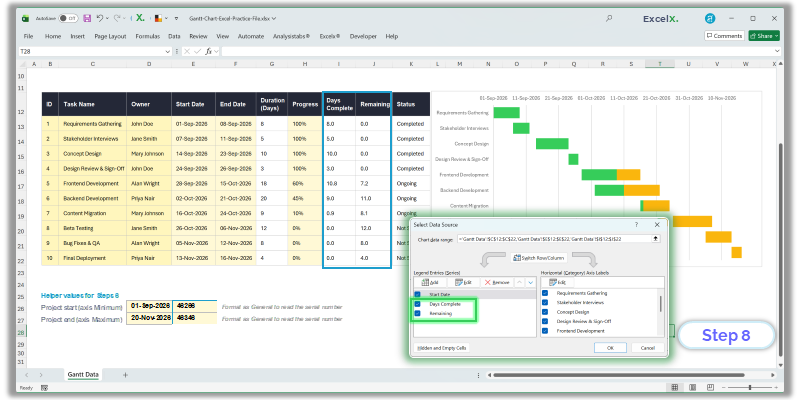Click the blue account avatar icon

point(710,18)
